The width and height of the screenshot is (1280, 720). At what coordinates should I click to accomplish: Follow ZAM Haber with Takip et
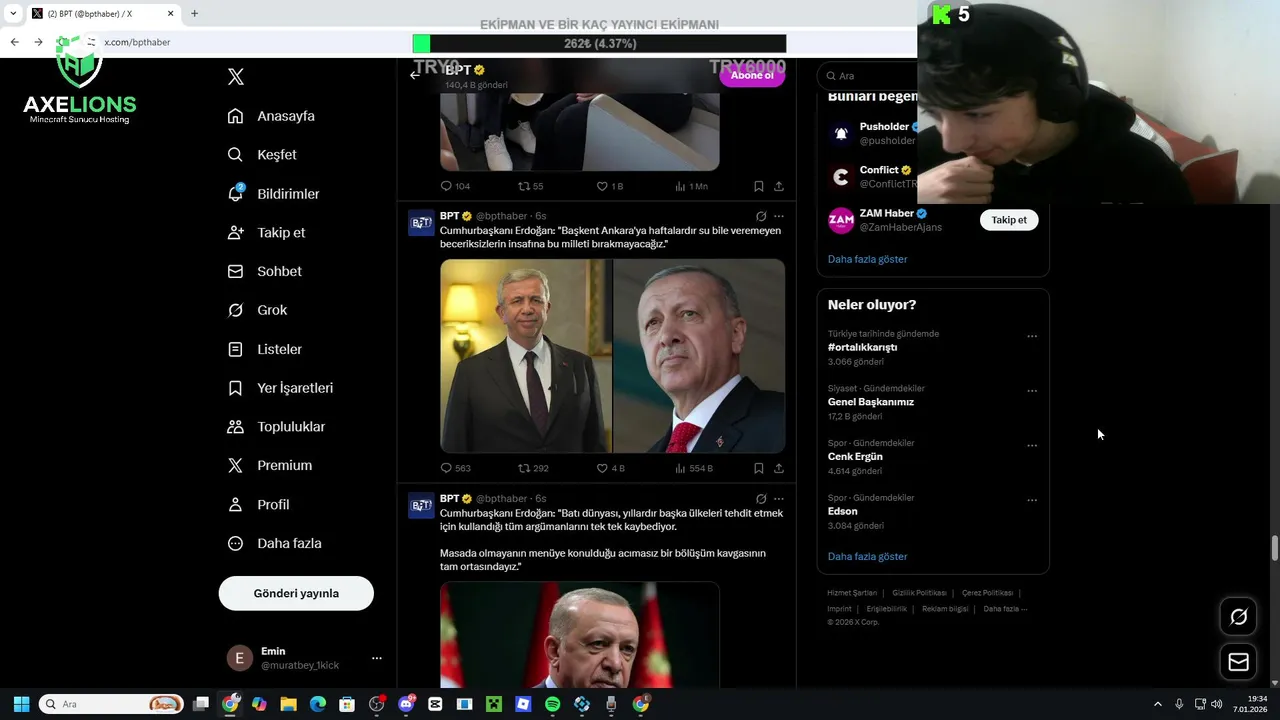click(x=1009, y=220)
